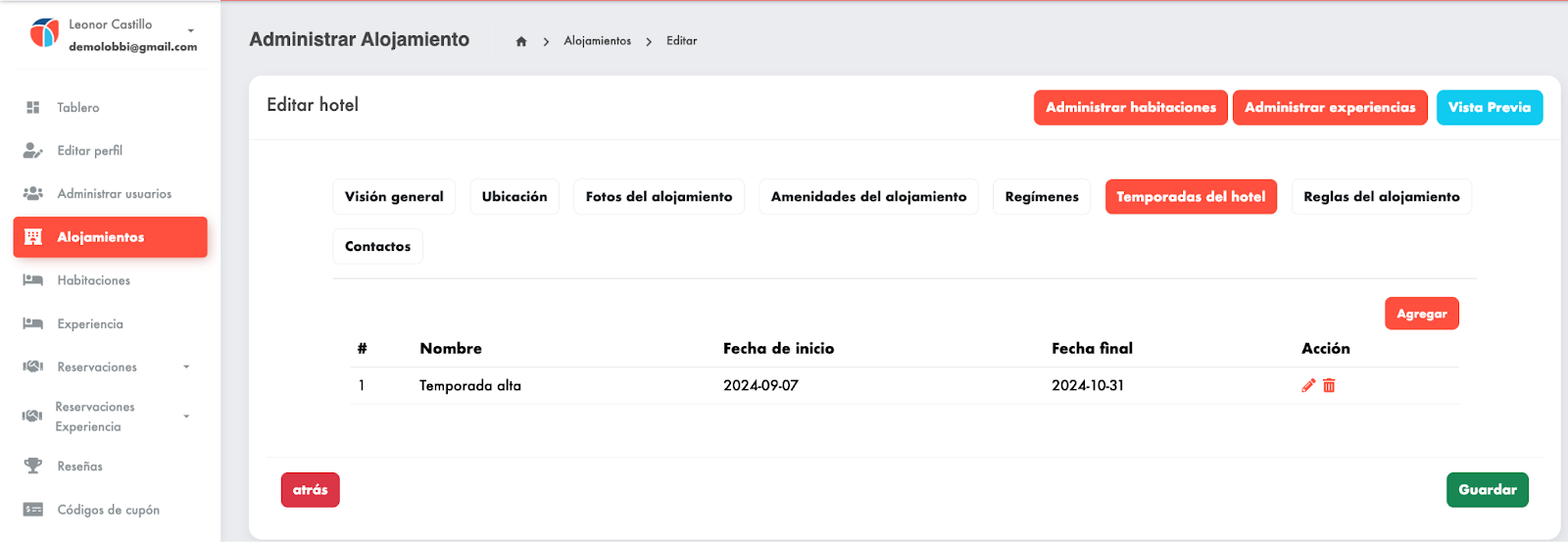1568x542 pixels.
Task: Switch to the Contactos tab
Action: 377,246
